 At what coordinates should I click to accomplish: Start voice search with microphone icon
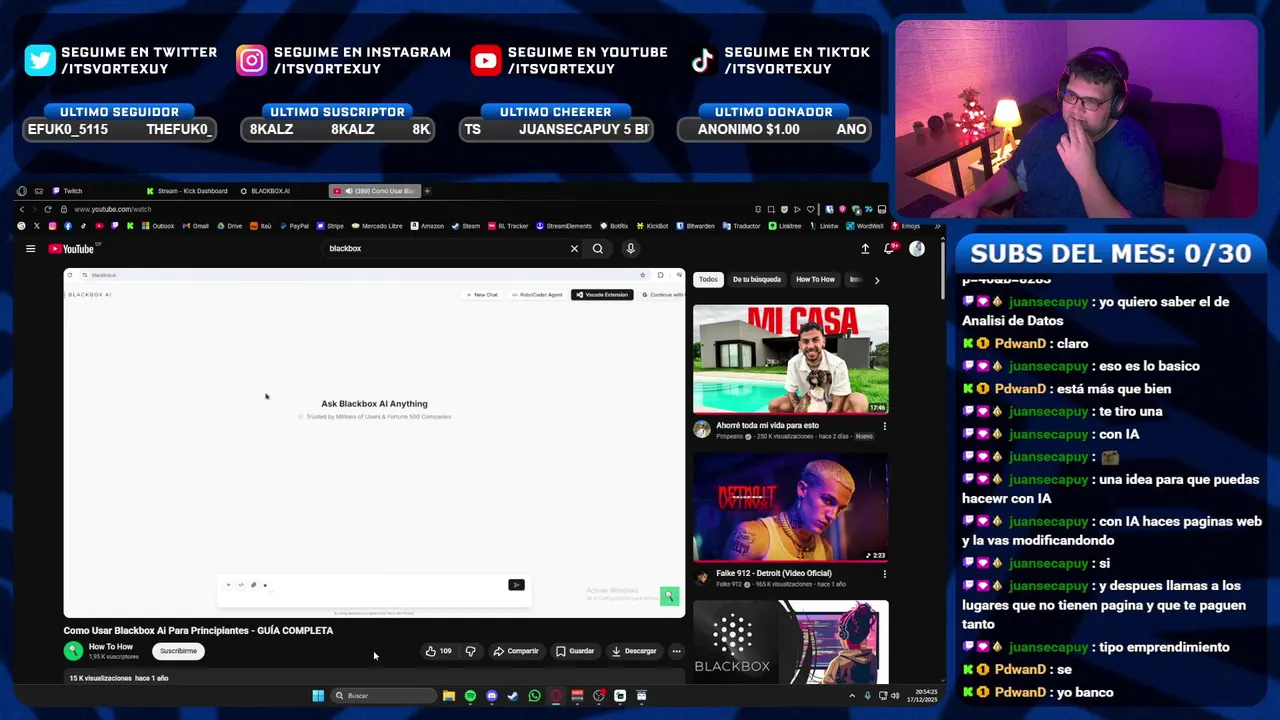(x=630, y=249)
